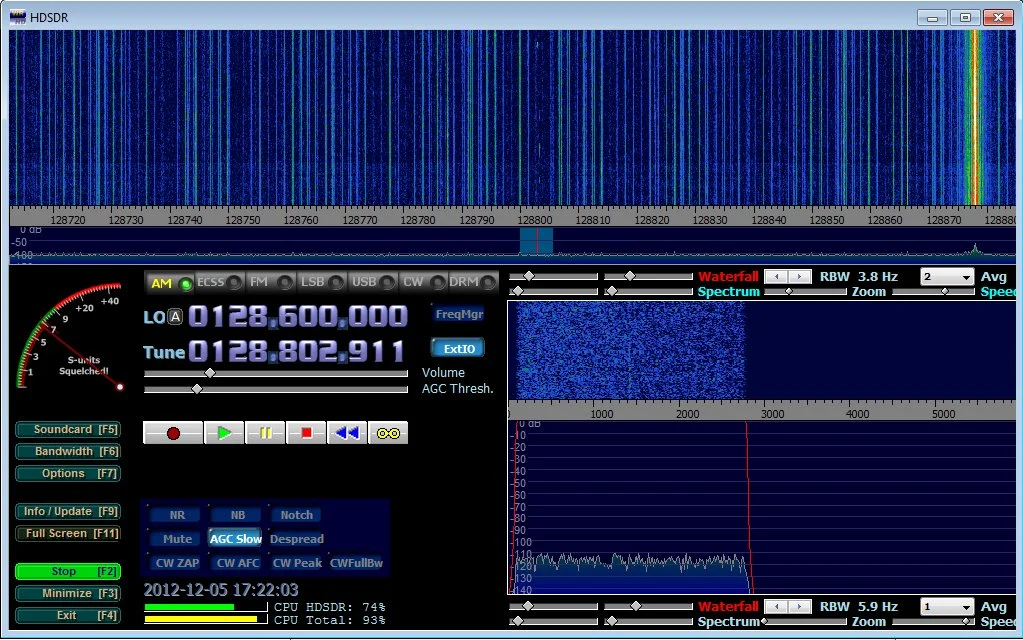This screenshot has height=640, width=1023.
Task: Click the S-meter squelch gauge
Action: coord(68,338)
